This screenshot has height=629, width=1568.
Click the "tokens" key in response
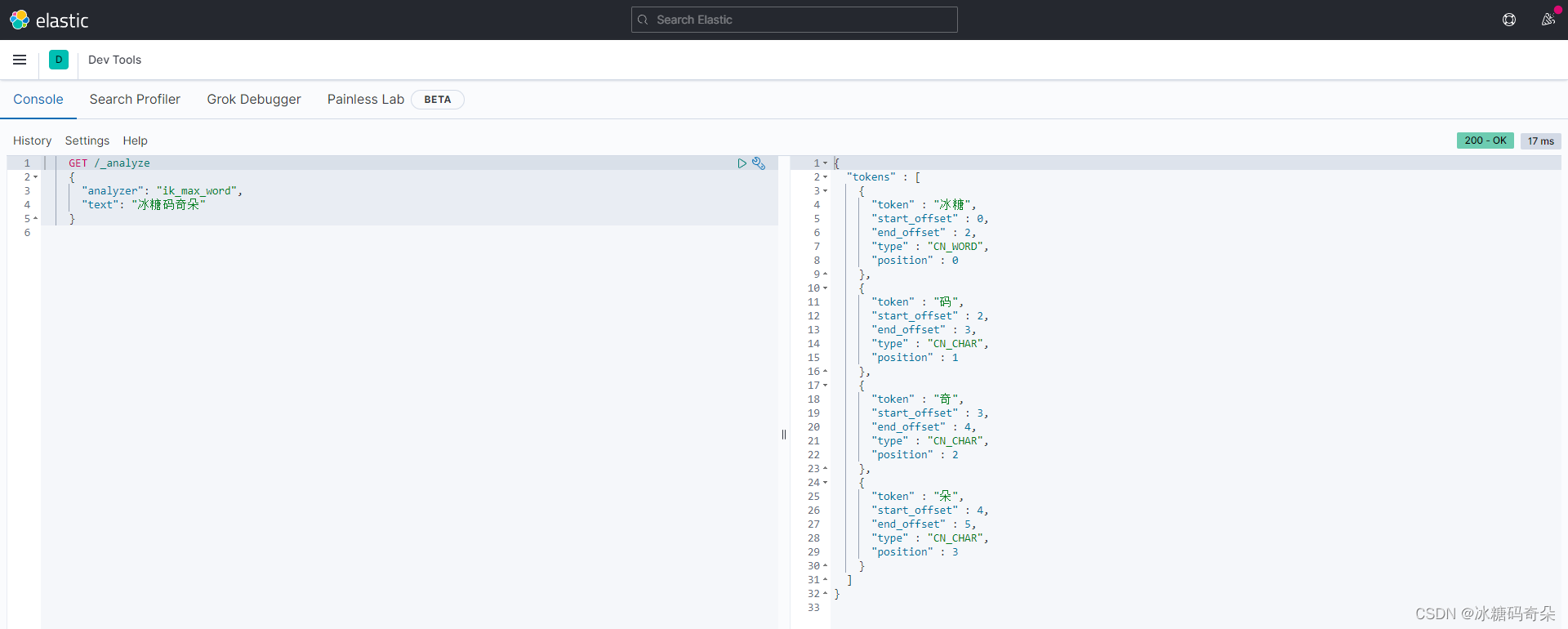coord(871,177)
